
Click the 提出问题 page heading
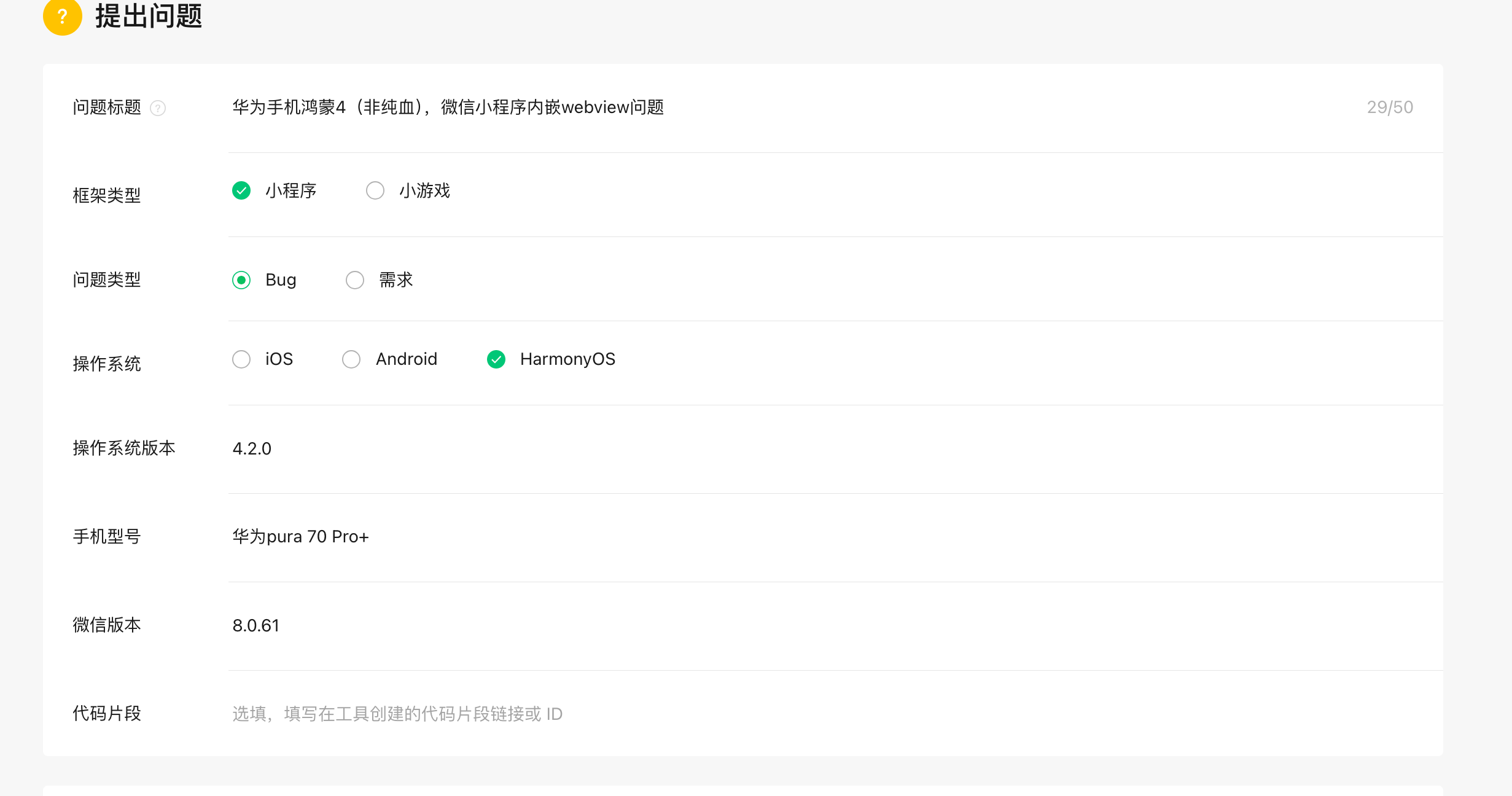149,17
